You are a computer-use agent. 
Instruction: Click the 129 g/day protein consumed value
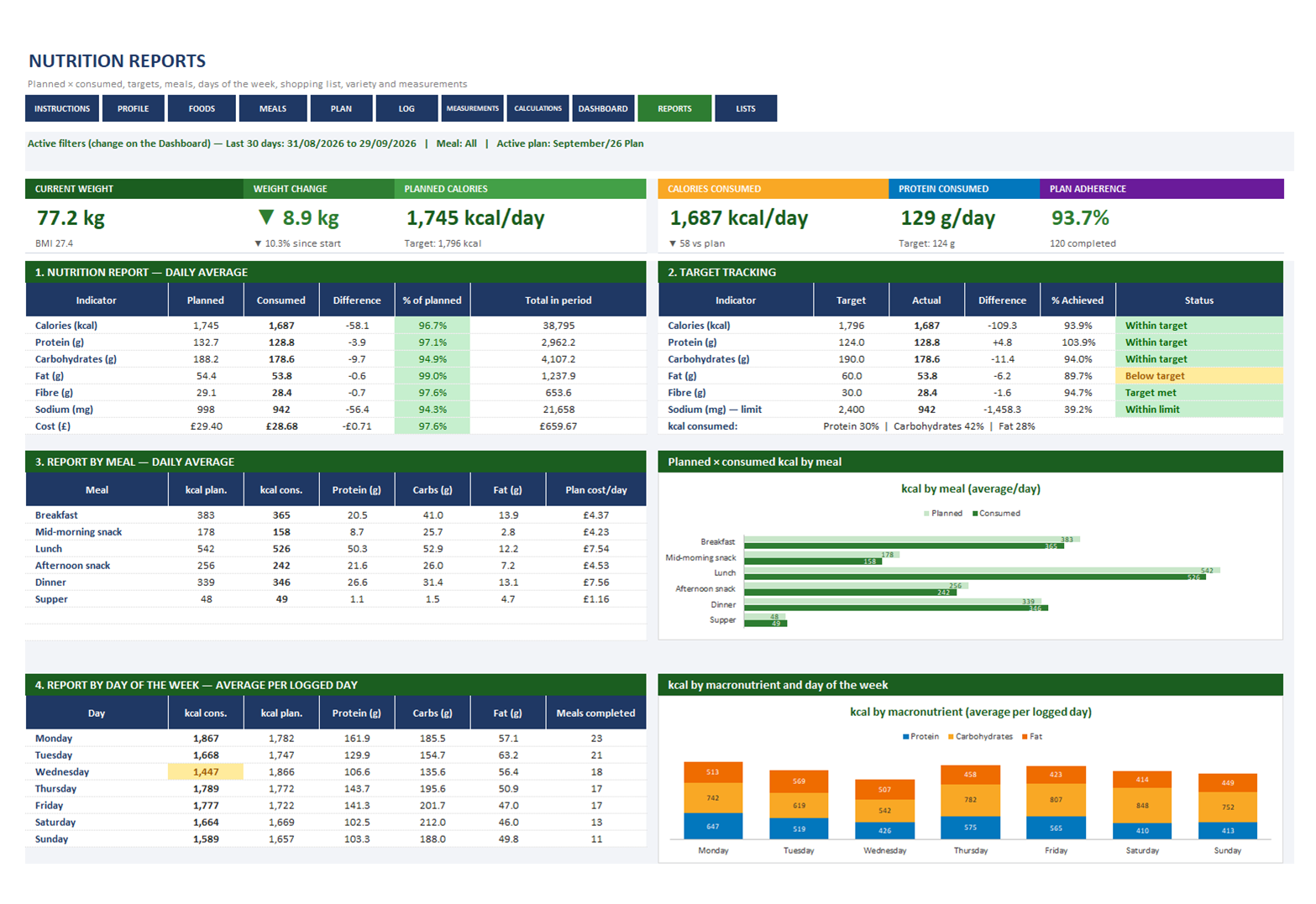coord(947,218)
